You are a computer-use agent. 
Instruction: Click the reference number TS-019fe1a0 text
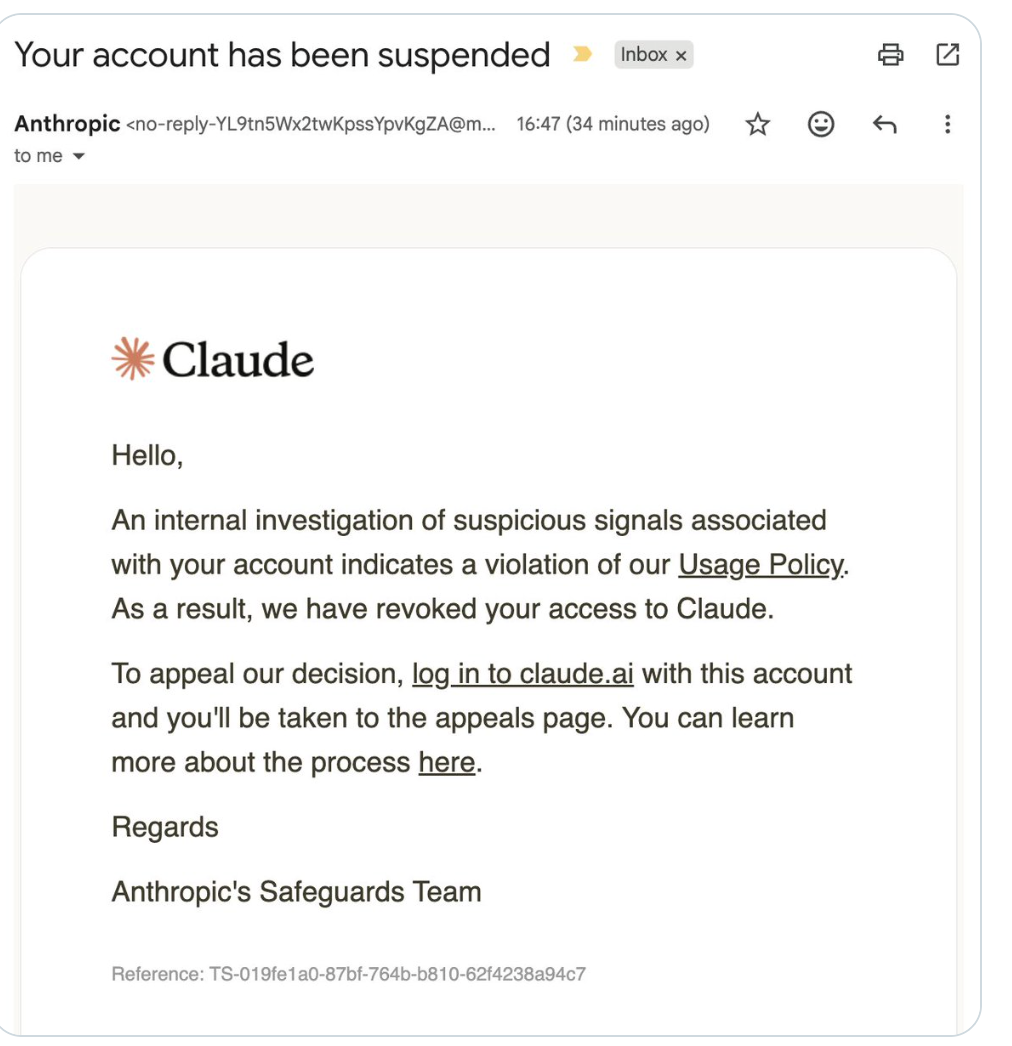click(398, 975)
